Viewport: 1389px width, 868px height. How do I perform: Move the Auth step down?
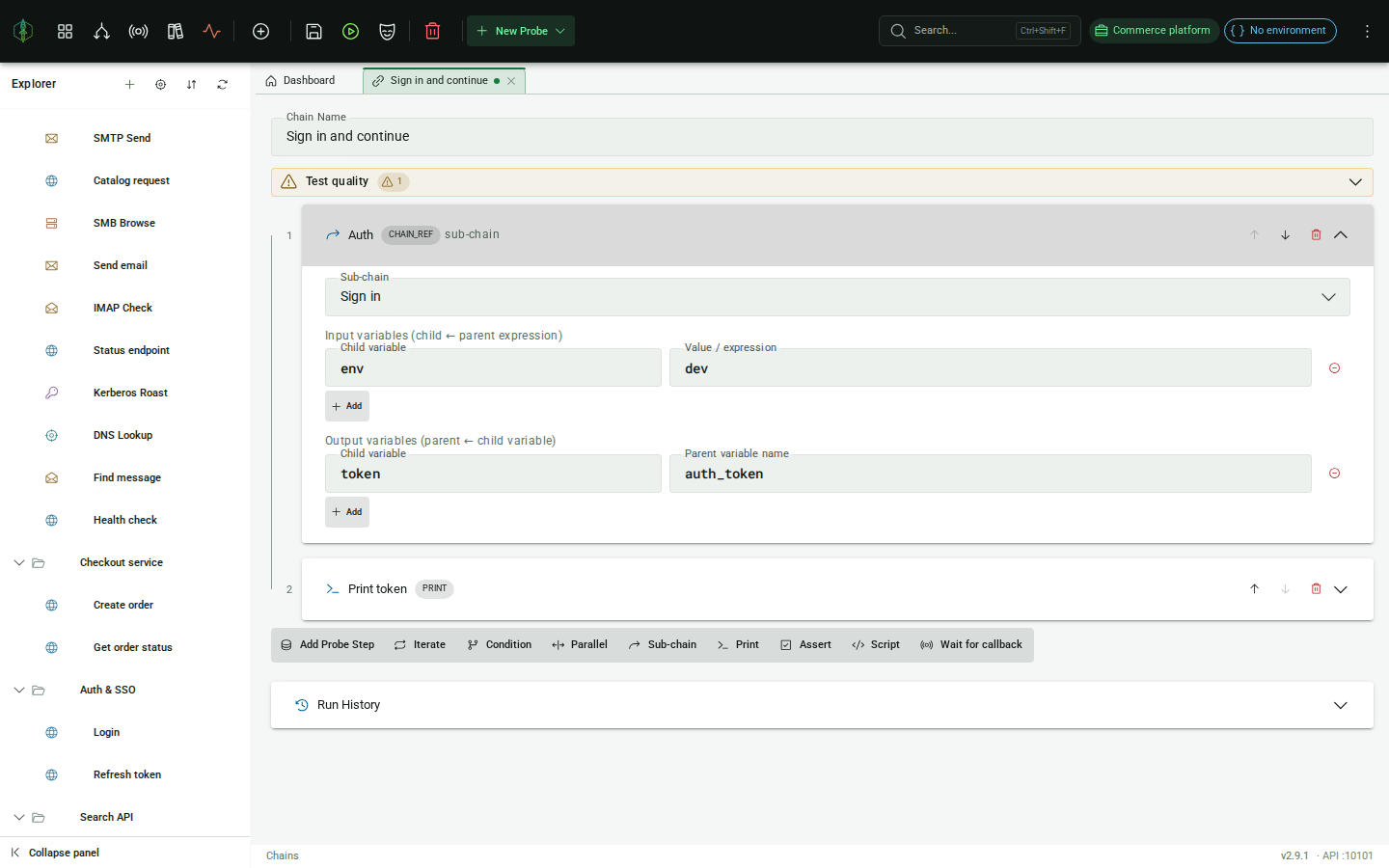1285,235
